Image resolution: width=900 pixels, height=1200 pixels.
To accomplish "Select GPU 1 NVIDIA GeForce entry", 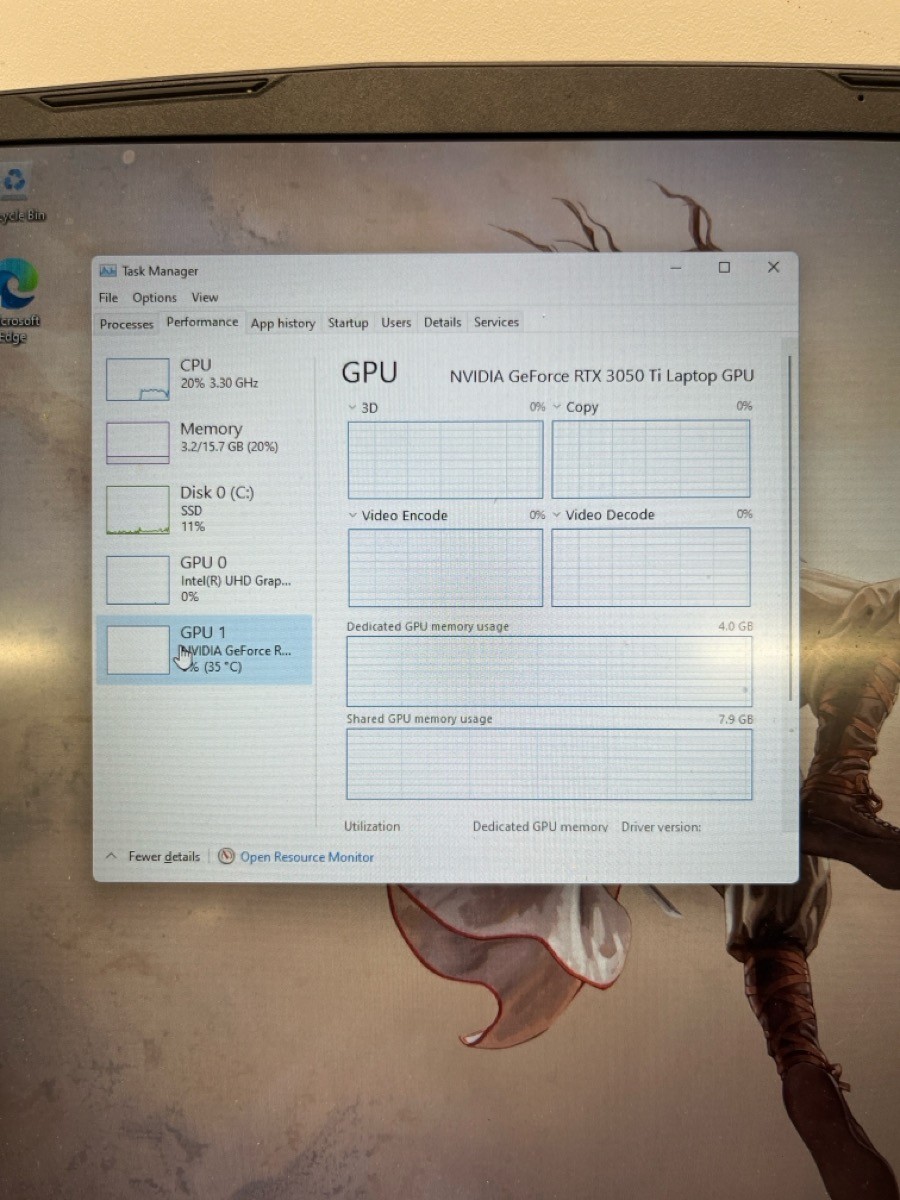I will pyautogui.click(x=205, y=650).
